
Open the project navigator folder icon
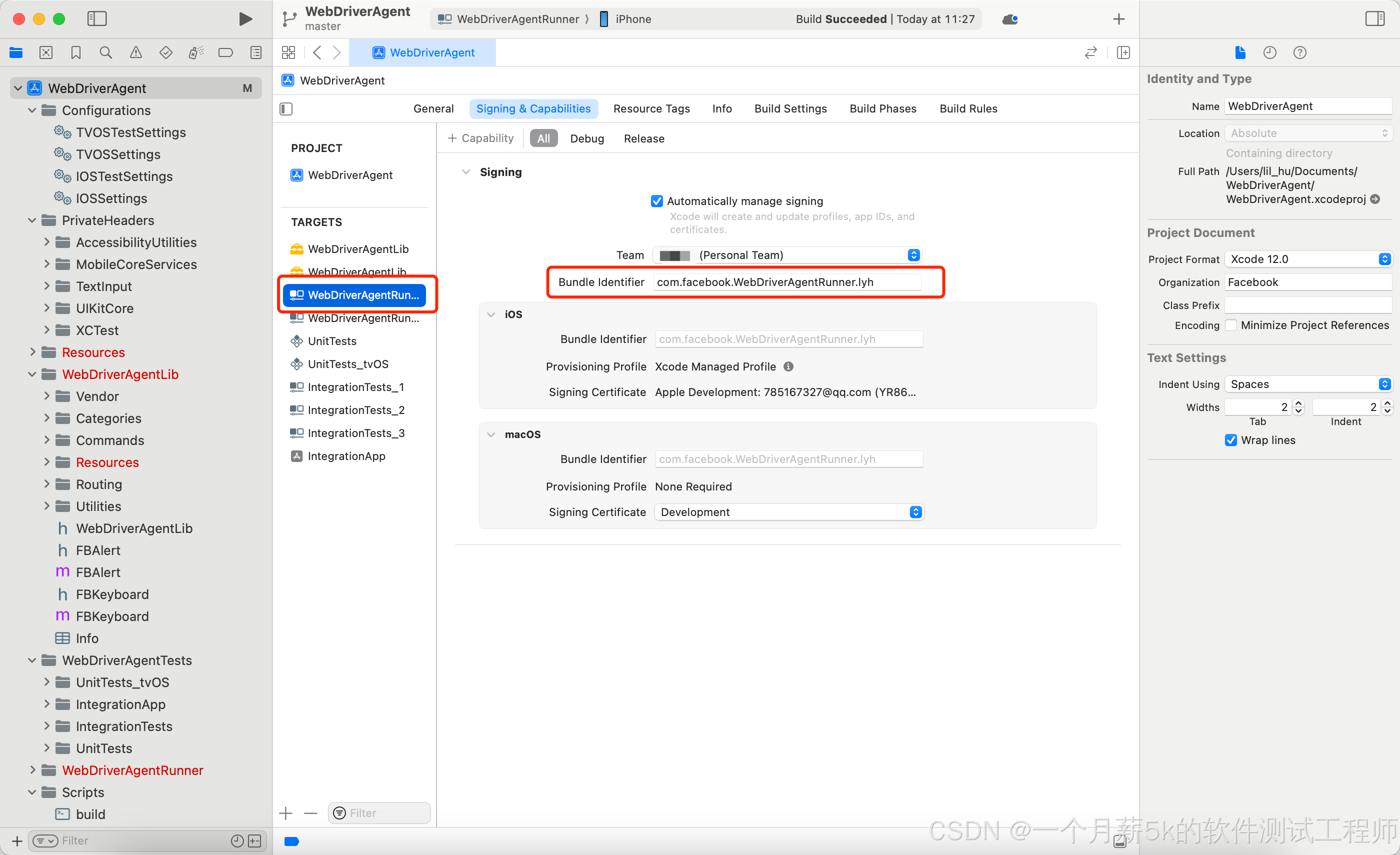click(x=16, y=53)
